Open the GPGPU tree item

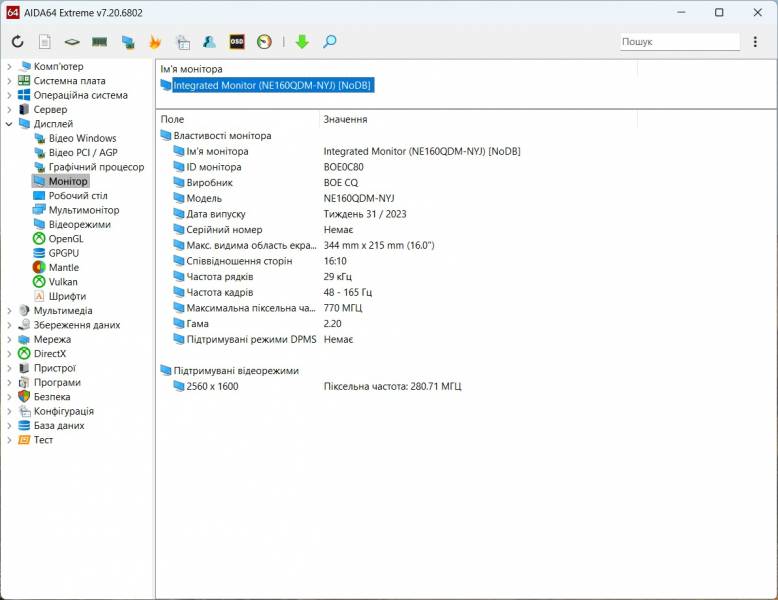tap(64, 253)
